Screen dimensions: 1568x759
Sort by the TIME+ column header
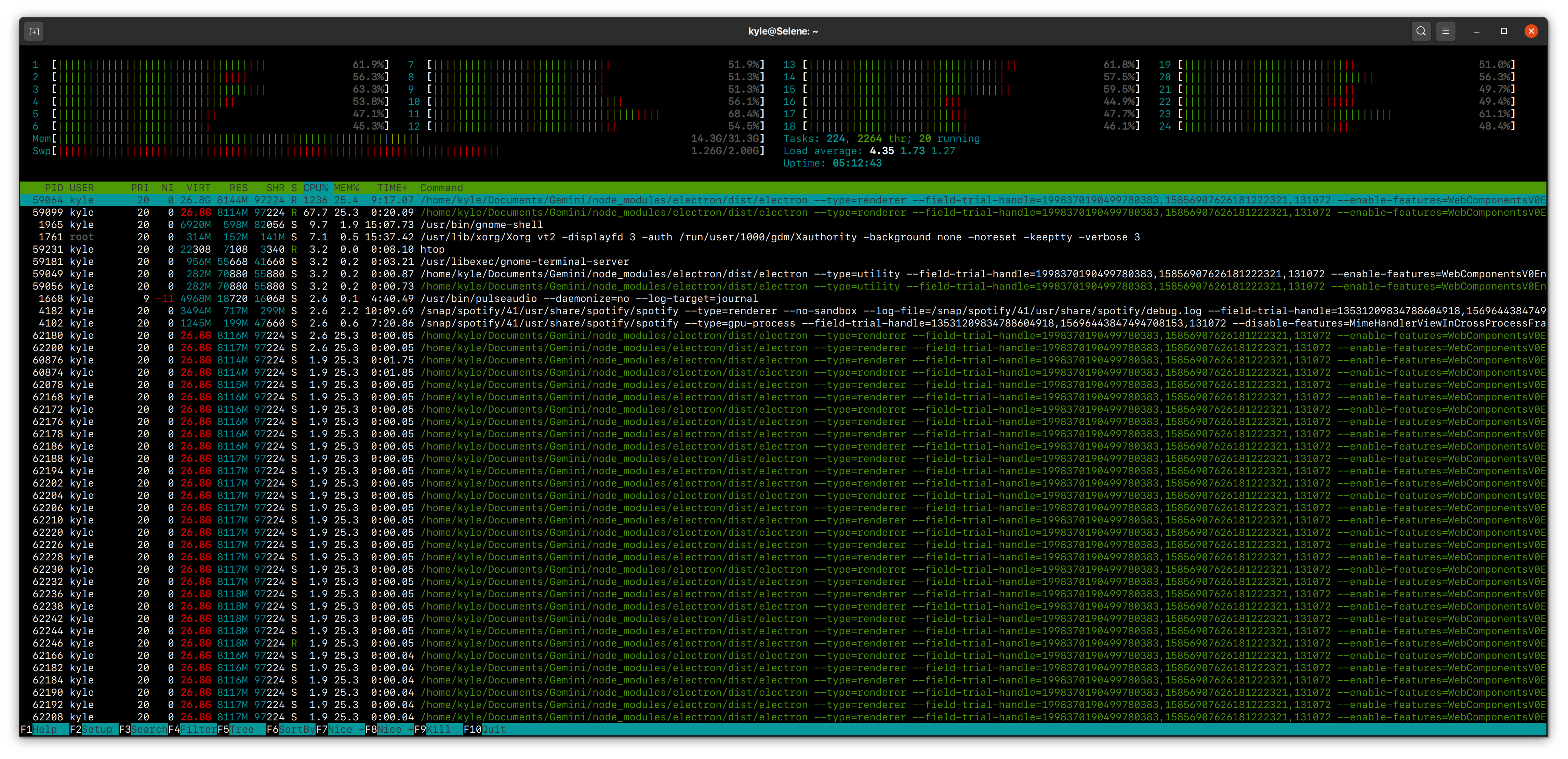pos(393,188)
